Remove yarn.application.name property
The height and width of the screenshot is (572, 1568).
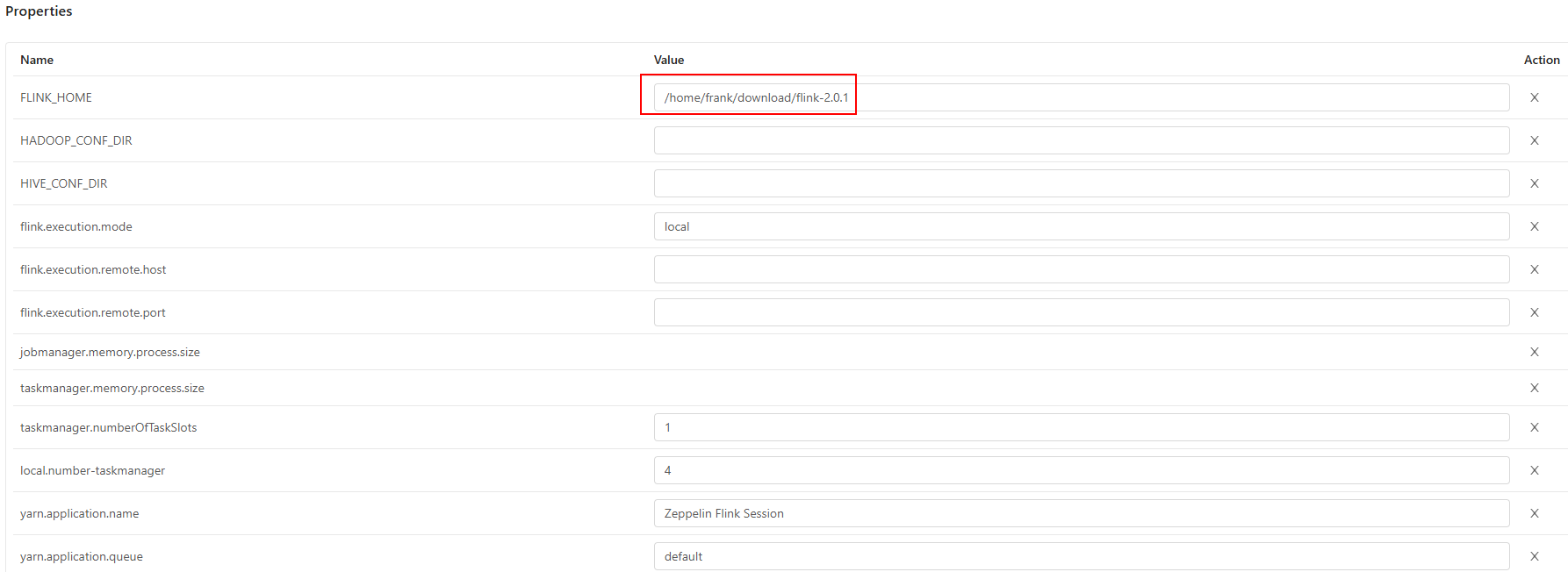(1535, 513)
